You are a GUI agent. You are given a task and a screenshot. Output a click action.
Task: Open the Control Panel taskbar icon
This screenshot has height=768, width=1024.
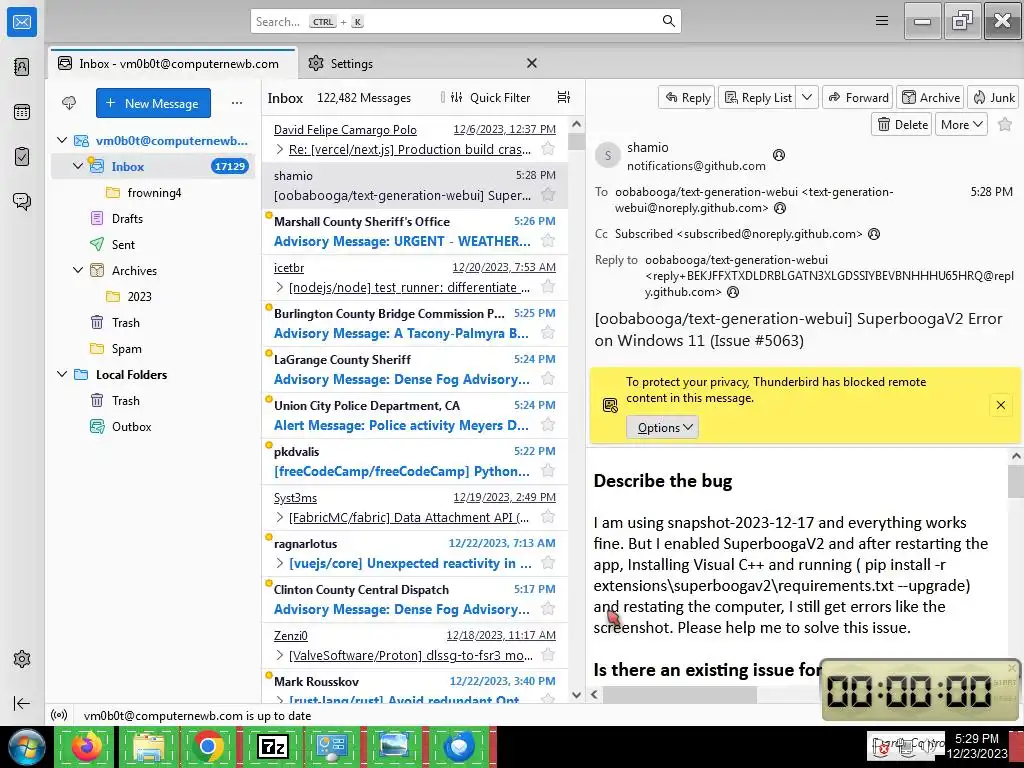(x=332, y=746)
